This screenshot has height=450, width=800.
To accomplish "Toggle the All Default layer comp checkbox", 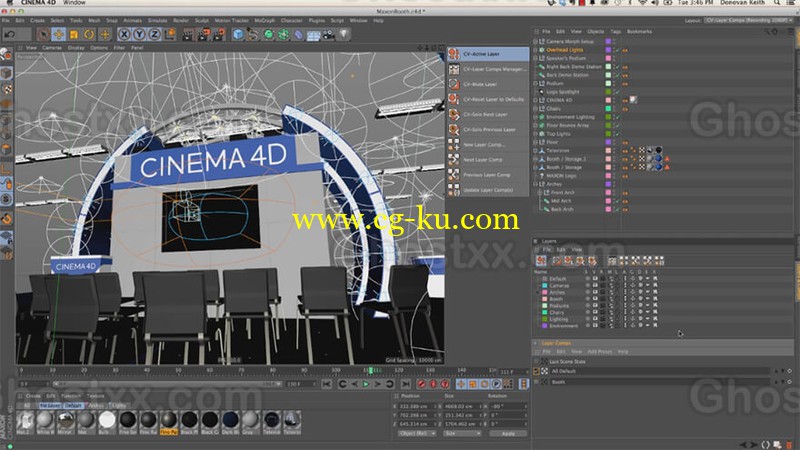I will click(x=536, y=371).
